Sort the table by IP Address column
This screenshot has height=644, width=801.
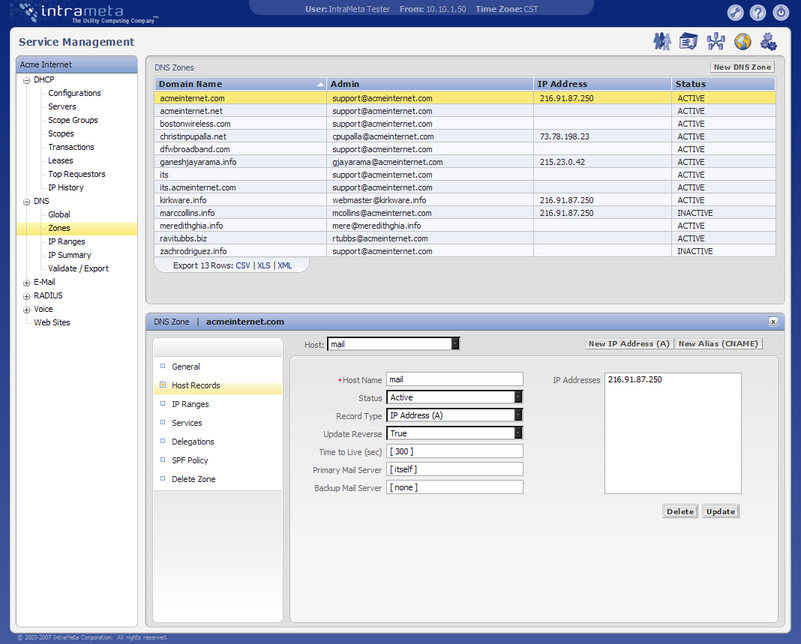(x=602, y=84)
